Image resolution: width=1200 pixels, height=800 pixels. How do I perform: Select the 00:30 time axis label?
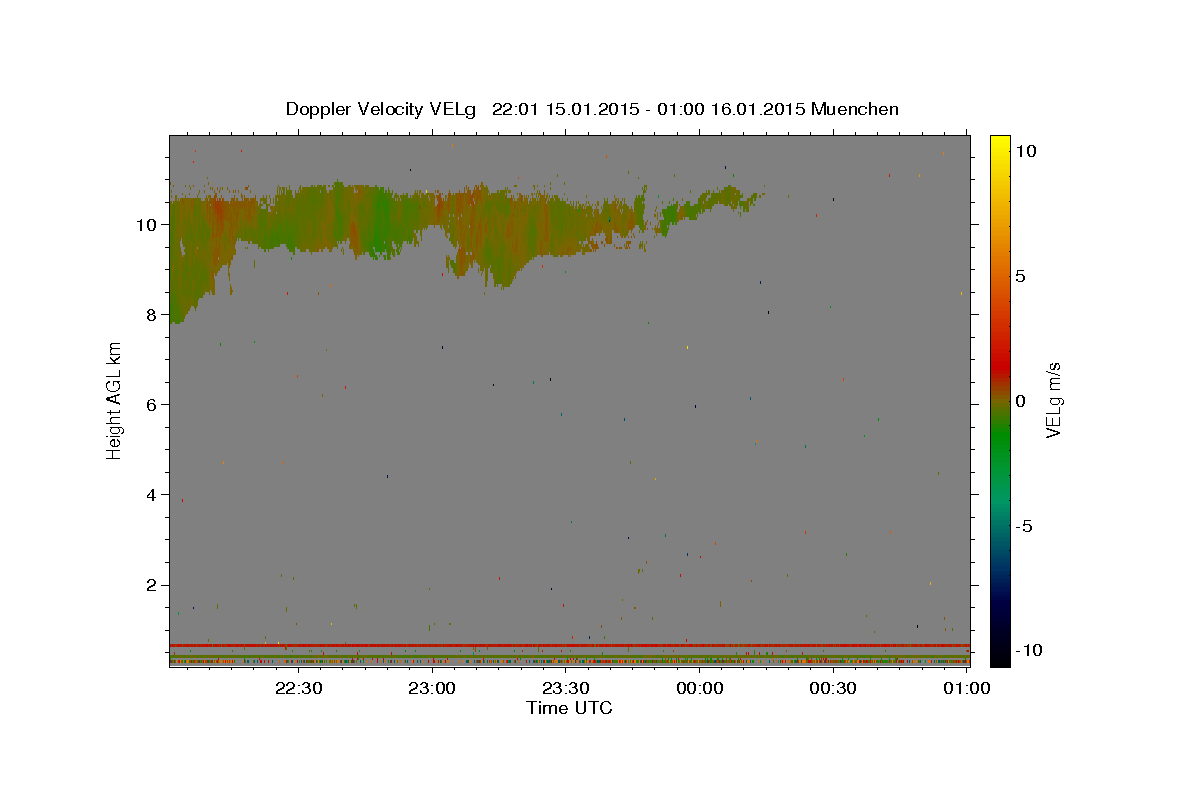(834, 688)
